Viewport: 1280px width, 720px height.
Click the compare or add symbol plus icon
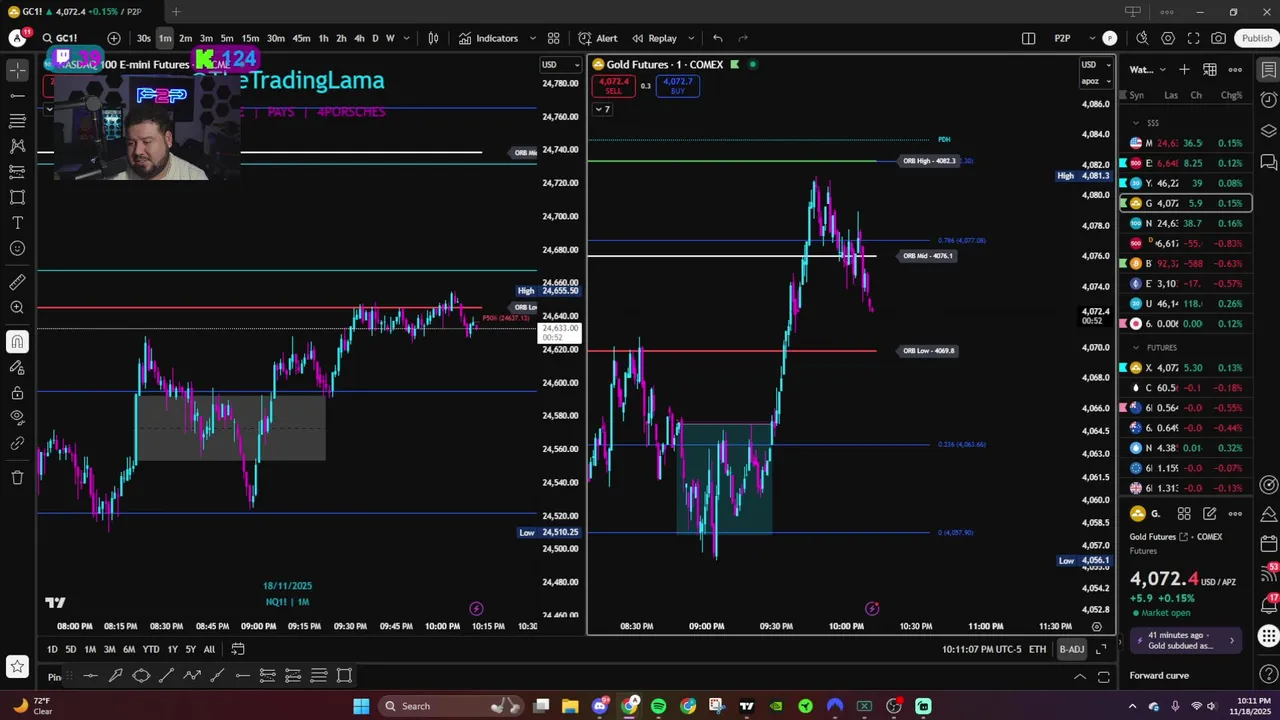(x=114, y=38)
